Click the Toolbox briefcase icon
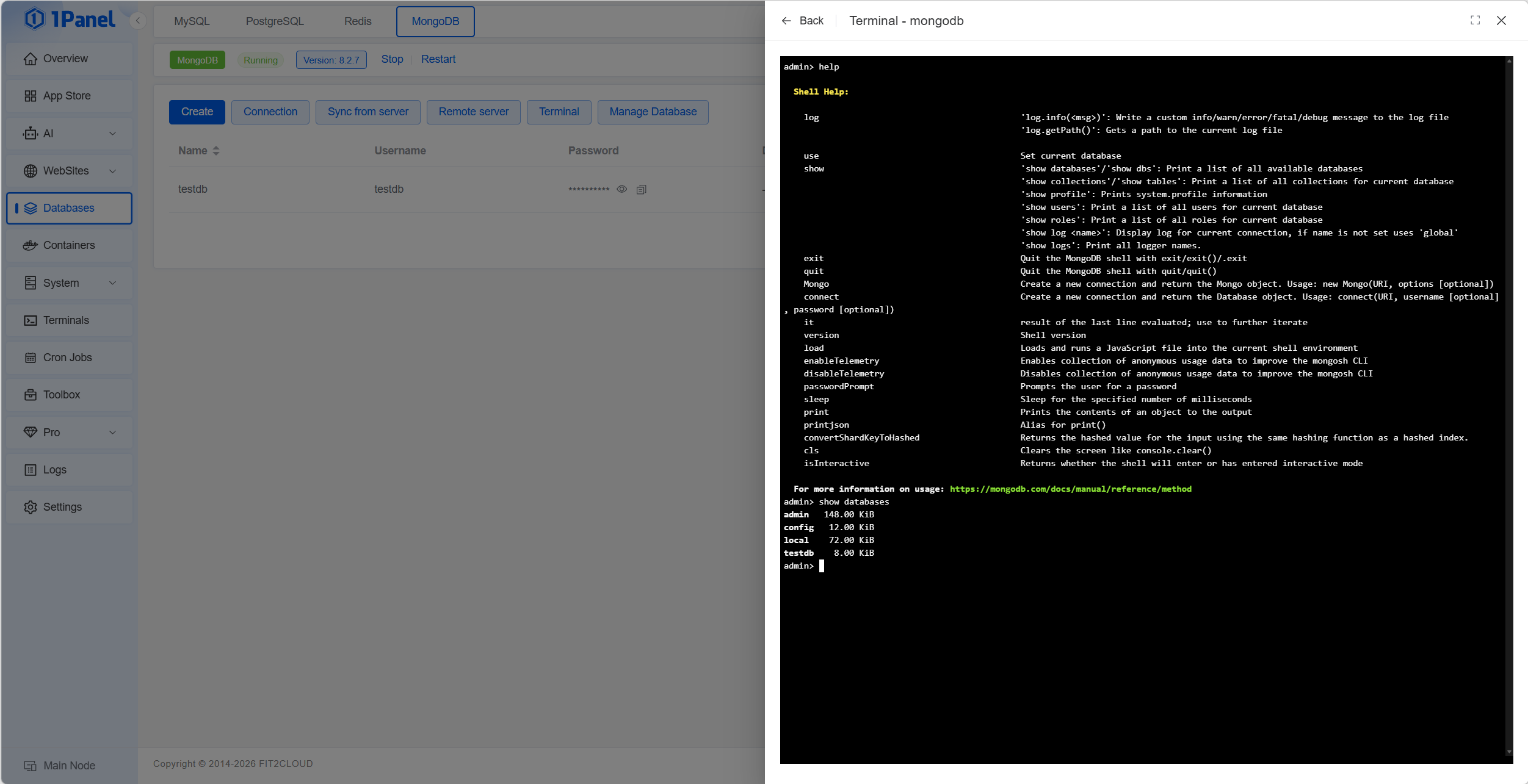Image resolution: width=1528 pixels, height=784 pixels. [x=31, y=395]
